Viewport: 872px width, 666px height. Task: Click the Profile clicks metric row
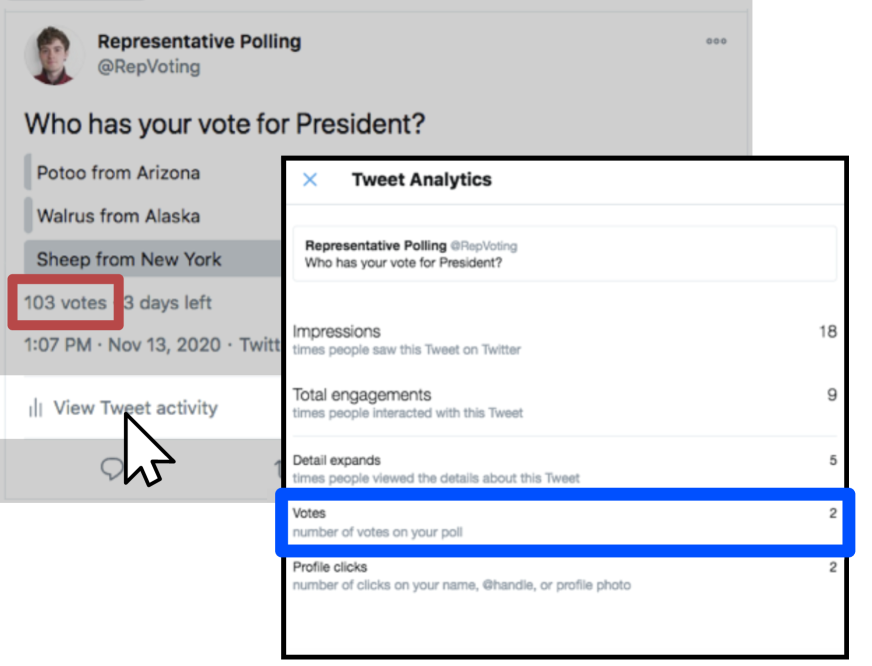[x=564, y=575]
